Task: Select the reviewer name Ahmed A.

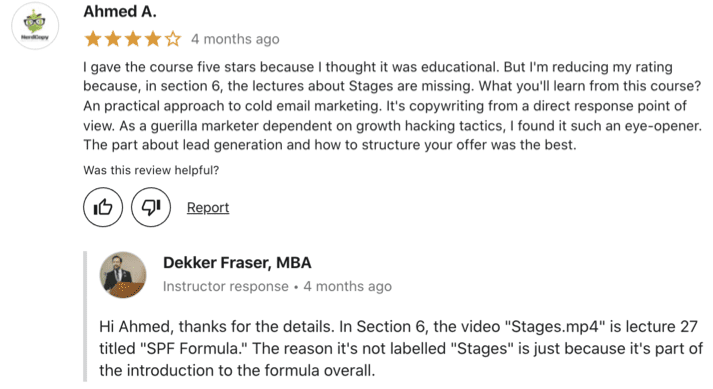Action: tap(120, 11)
